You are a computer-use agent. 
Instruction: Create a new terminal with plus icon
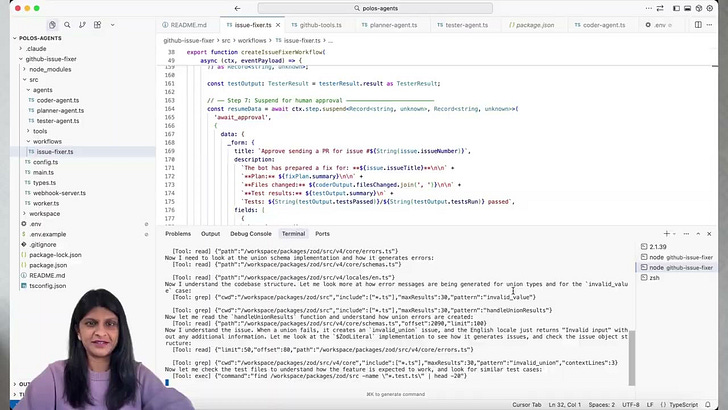666,234
